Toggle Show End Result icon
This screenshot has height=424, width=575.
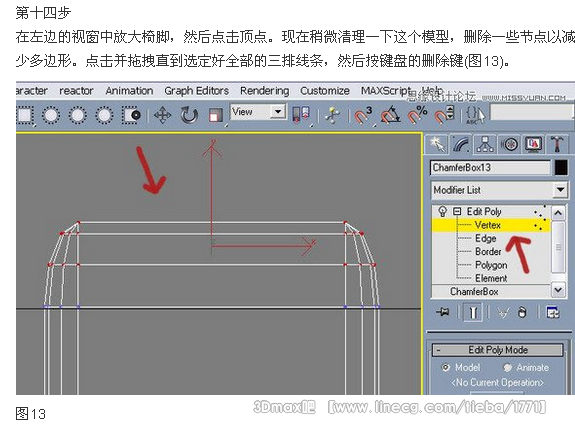point(473,313)
